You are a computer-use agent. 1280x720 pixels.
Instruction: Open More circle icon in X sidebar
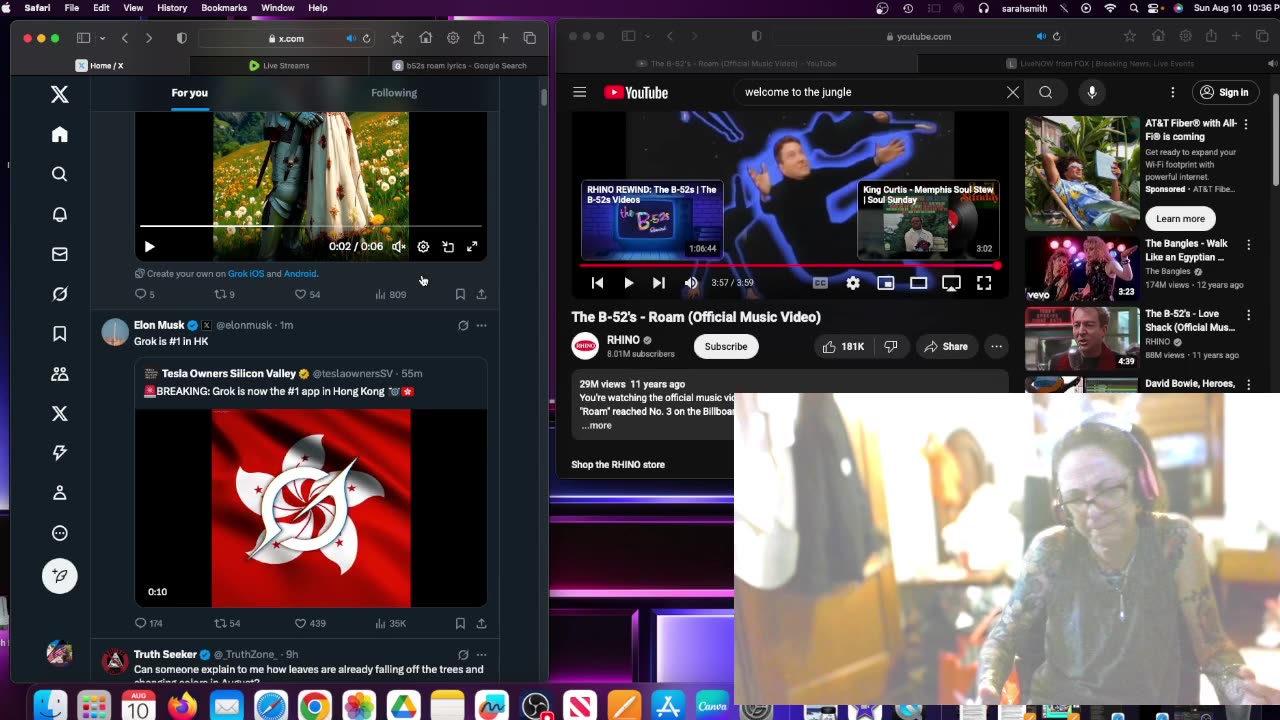(60, 533)
